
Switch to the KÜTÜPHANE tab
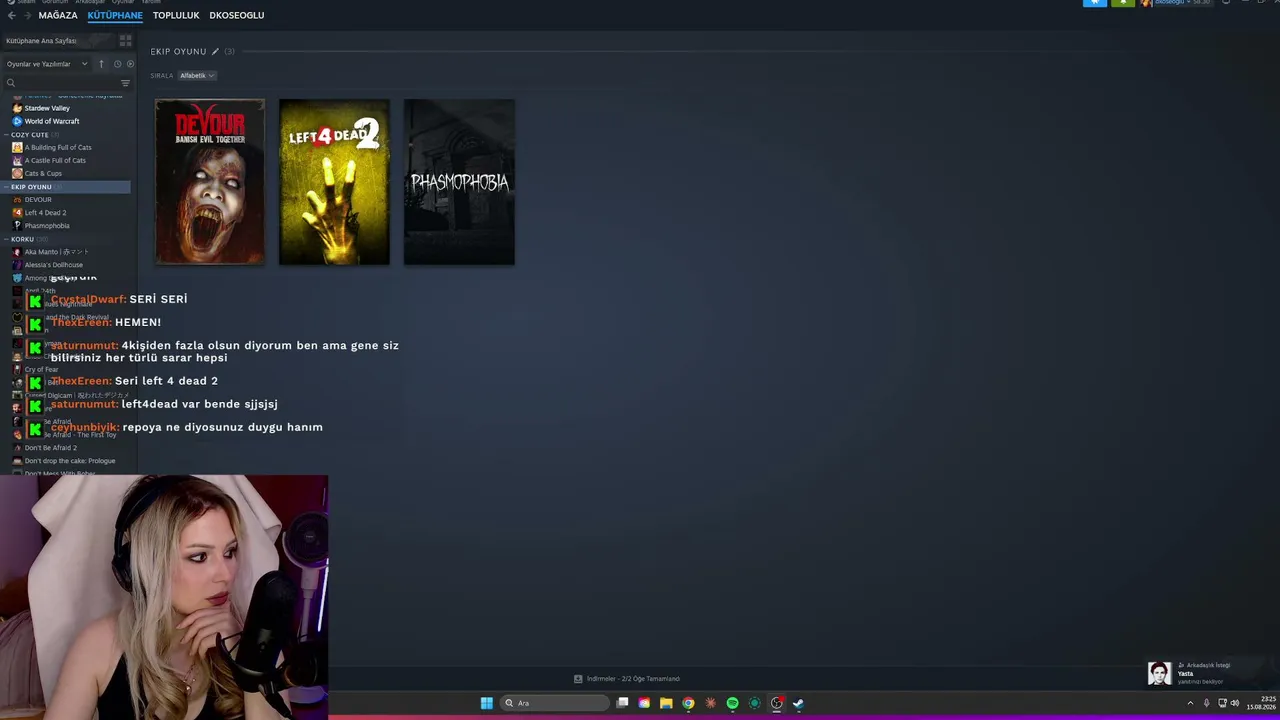pyautogui.click(x=115, y=15)
